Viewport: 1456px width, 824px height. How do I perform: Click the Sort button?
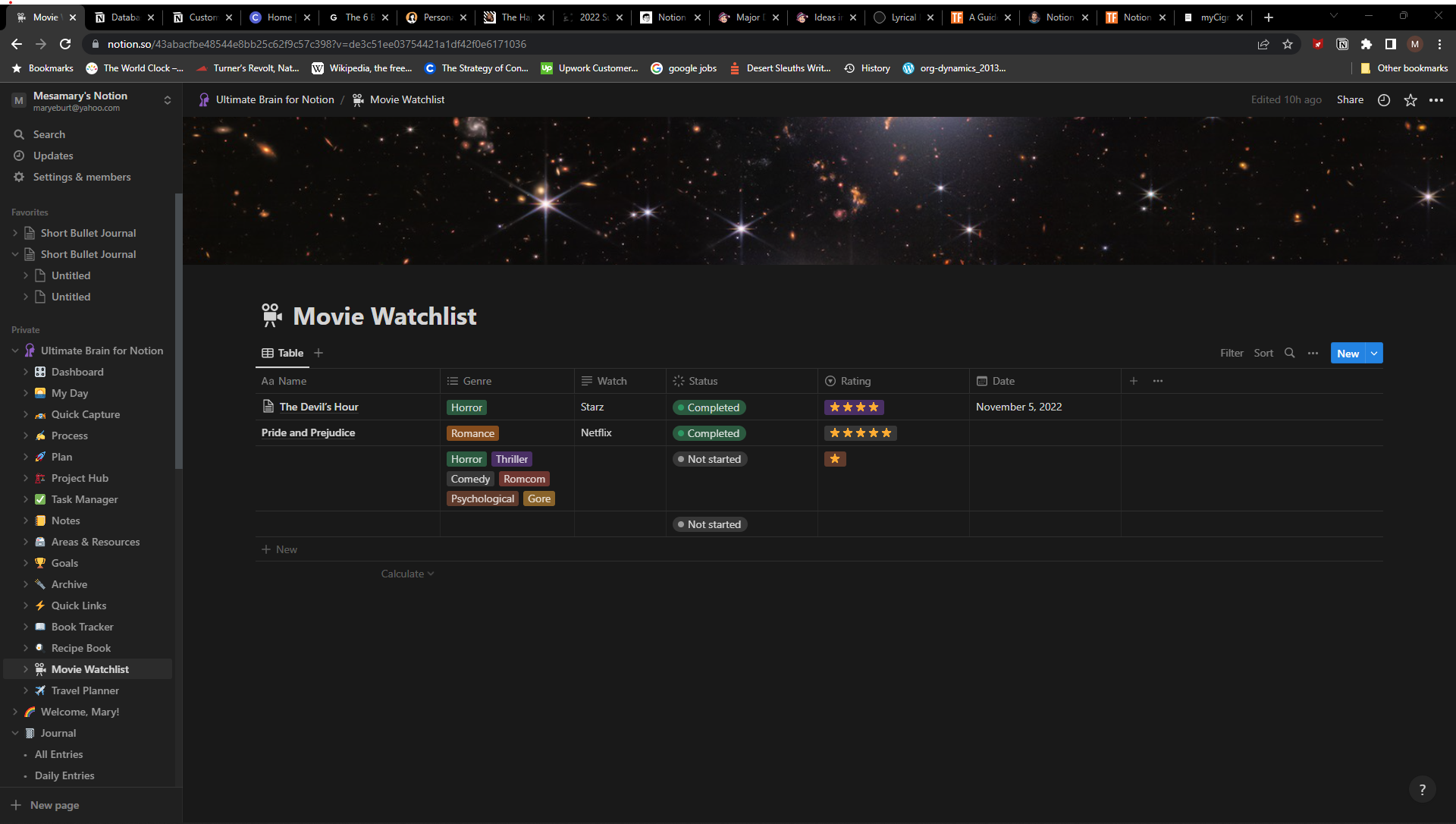tap(1263, 353)
